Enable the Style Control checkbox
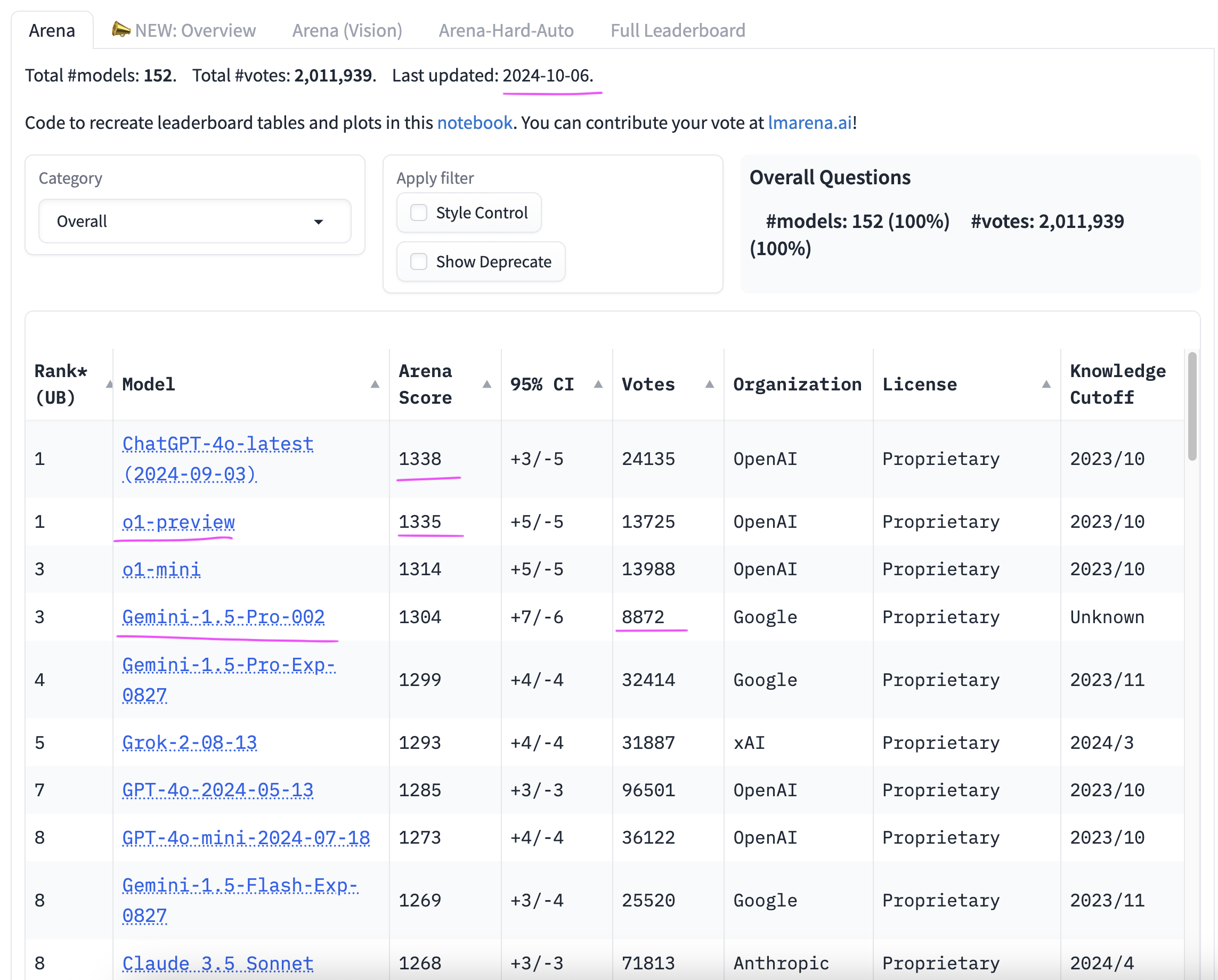 (x=419, y=213)
